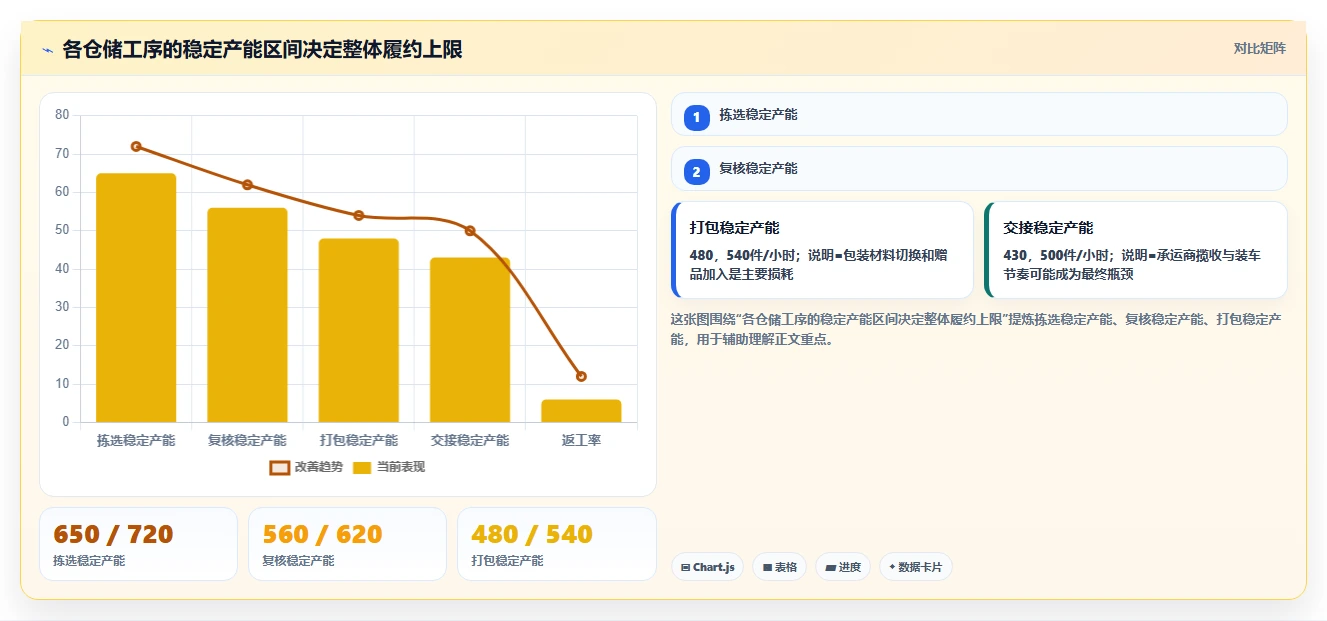Click the 560 / 620 stat card
This screenshot has width=1327, height=621.
[347, 544]
